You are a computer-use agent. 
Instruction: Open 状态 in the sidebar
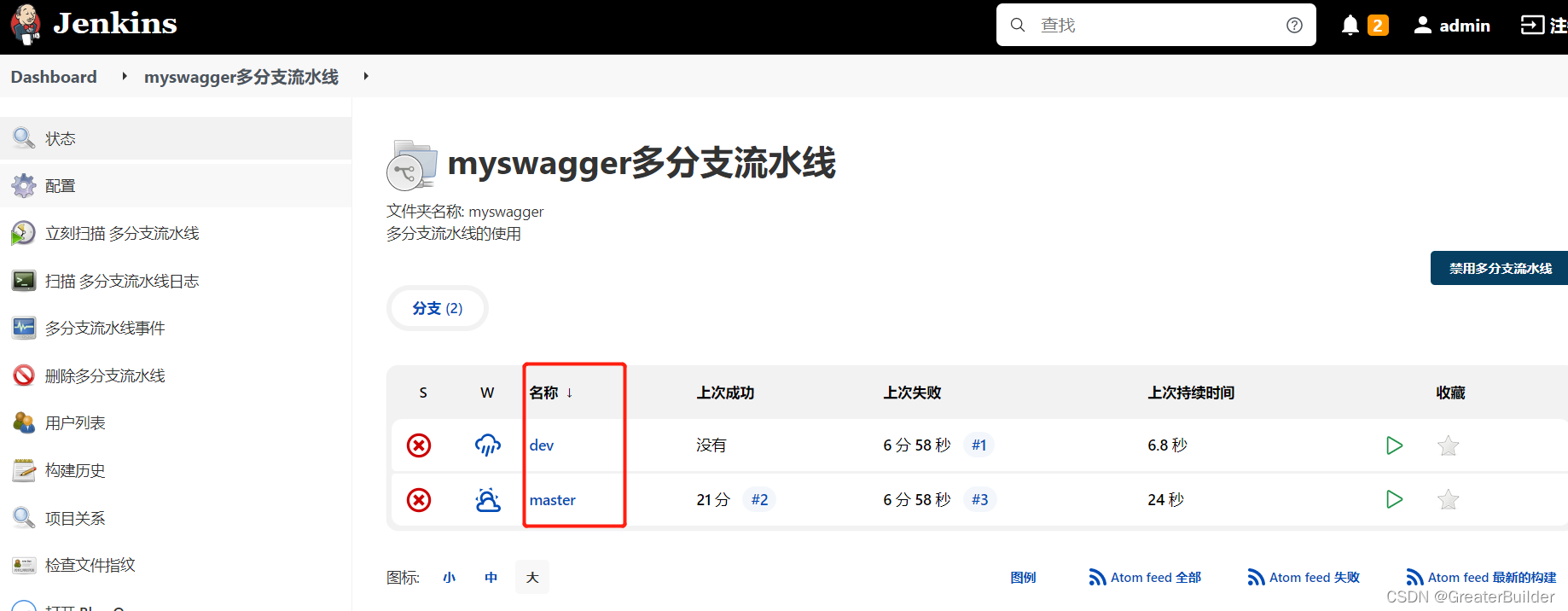click(176, 138)
